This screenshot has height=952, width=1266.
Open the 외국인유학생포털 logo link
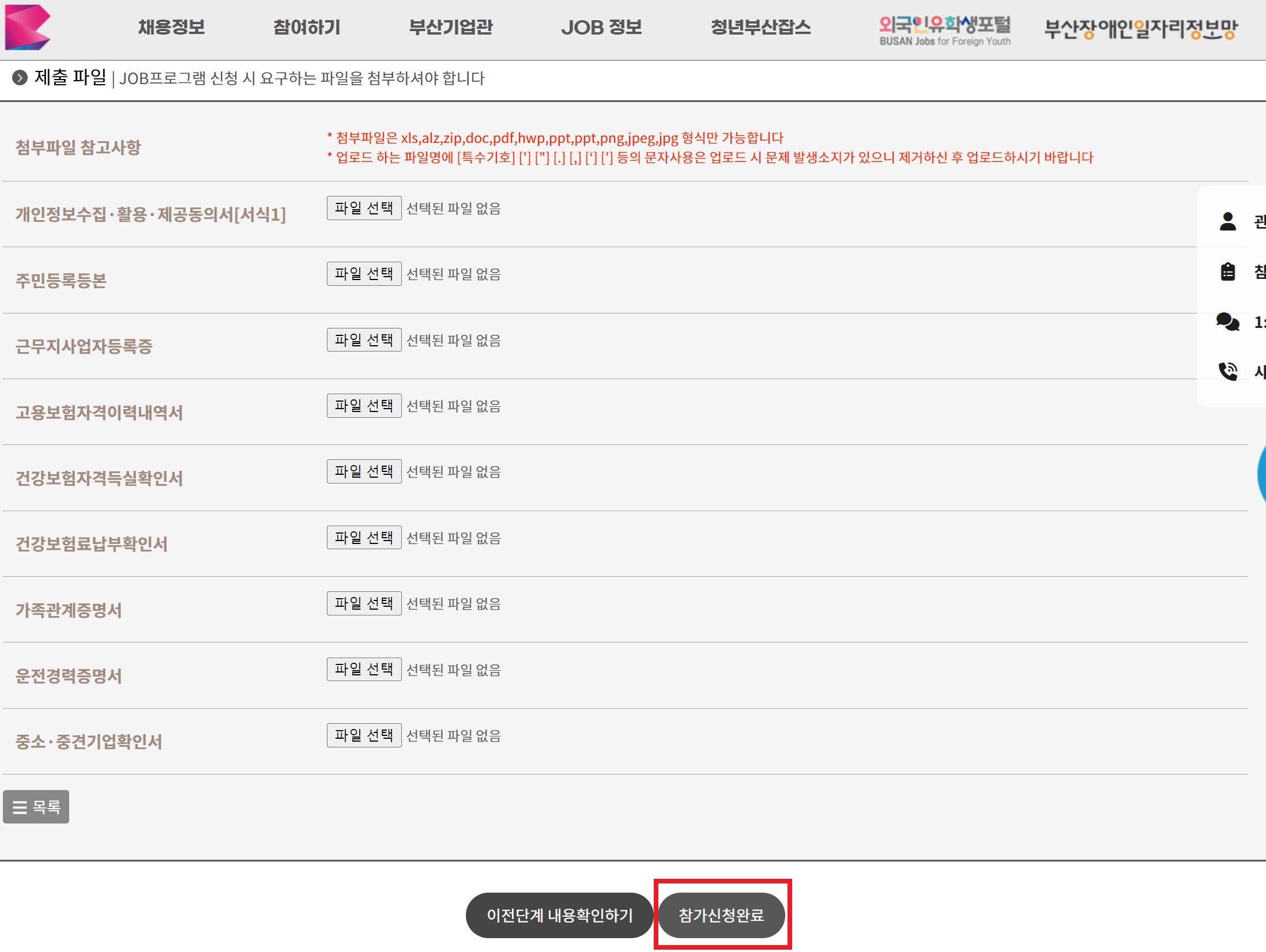tap(944, 30)
